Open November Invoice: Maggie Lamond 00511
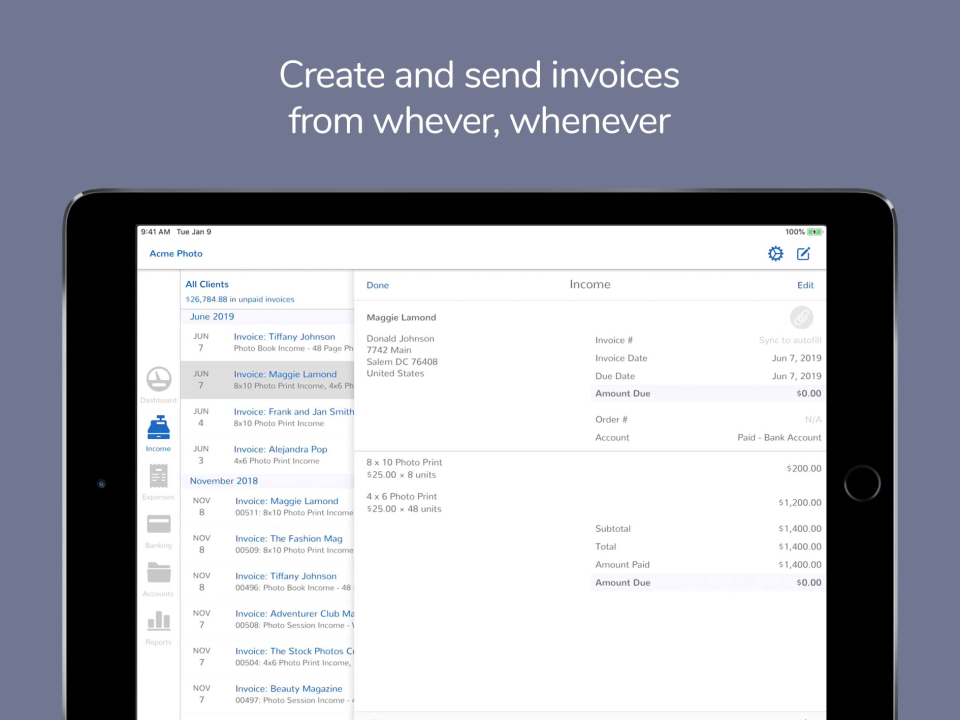 (268, 506)
